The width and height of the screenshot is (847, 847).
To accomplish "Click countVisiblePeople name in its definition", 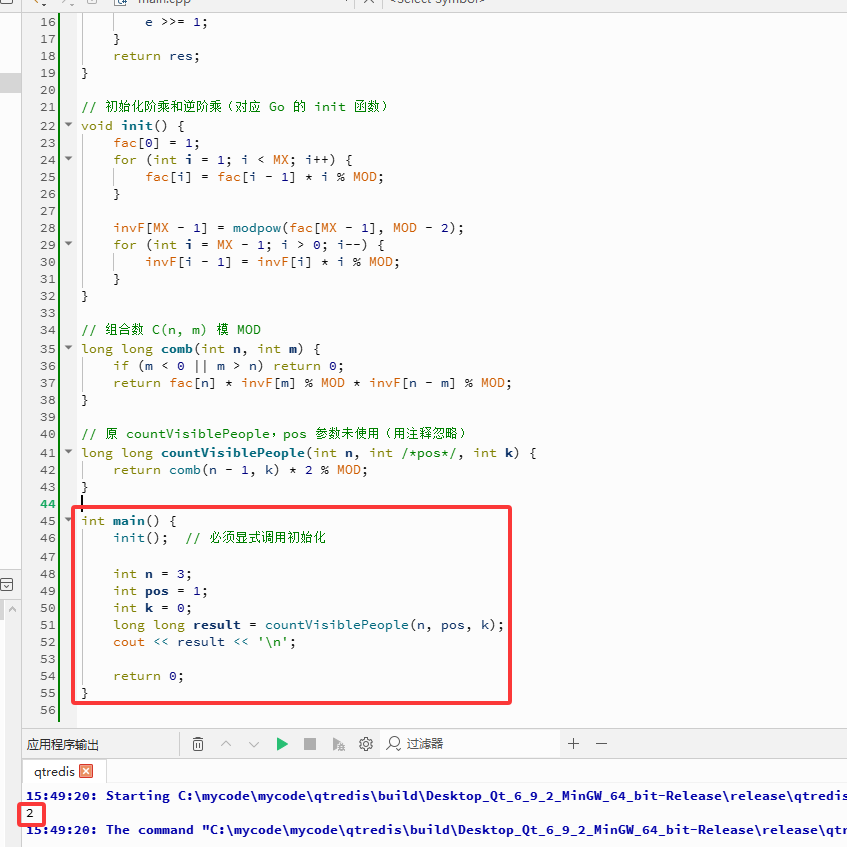I will coord(233,453).
